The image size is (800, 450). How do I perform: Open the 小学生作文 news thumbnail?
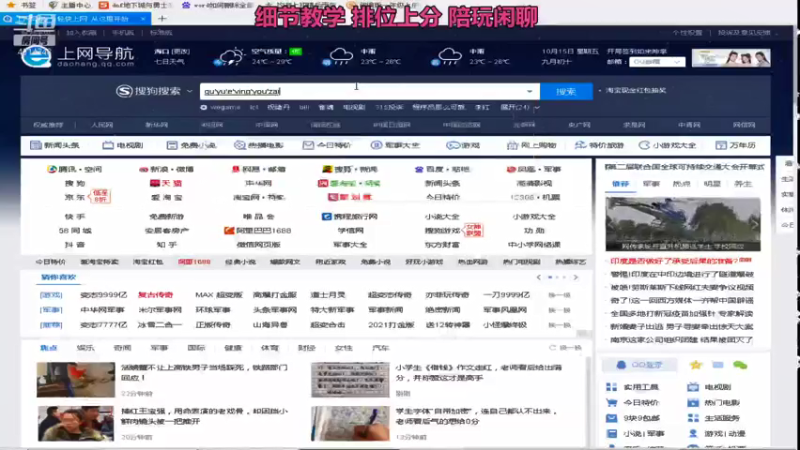[350, 380]
